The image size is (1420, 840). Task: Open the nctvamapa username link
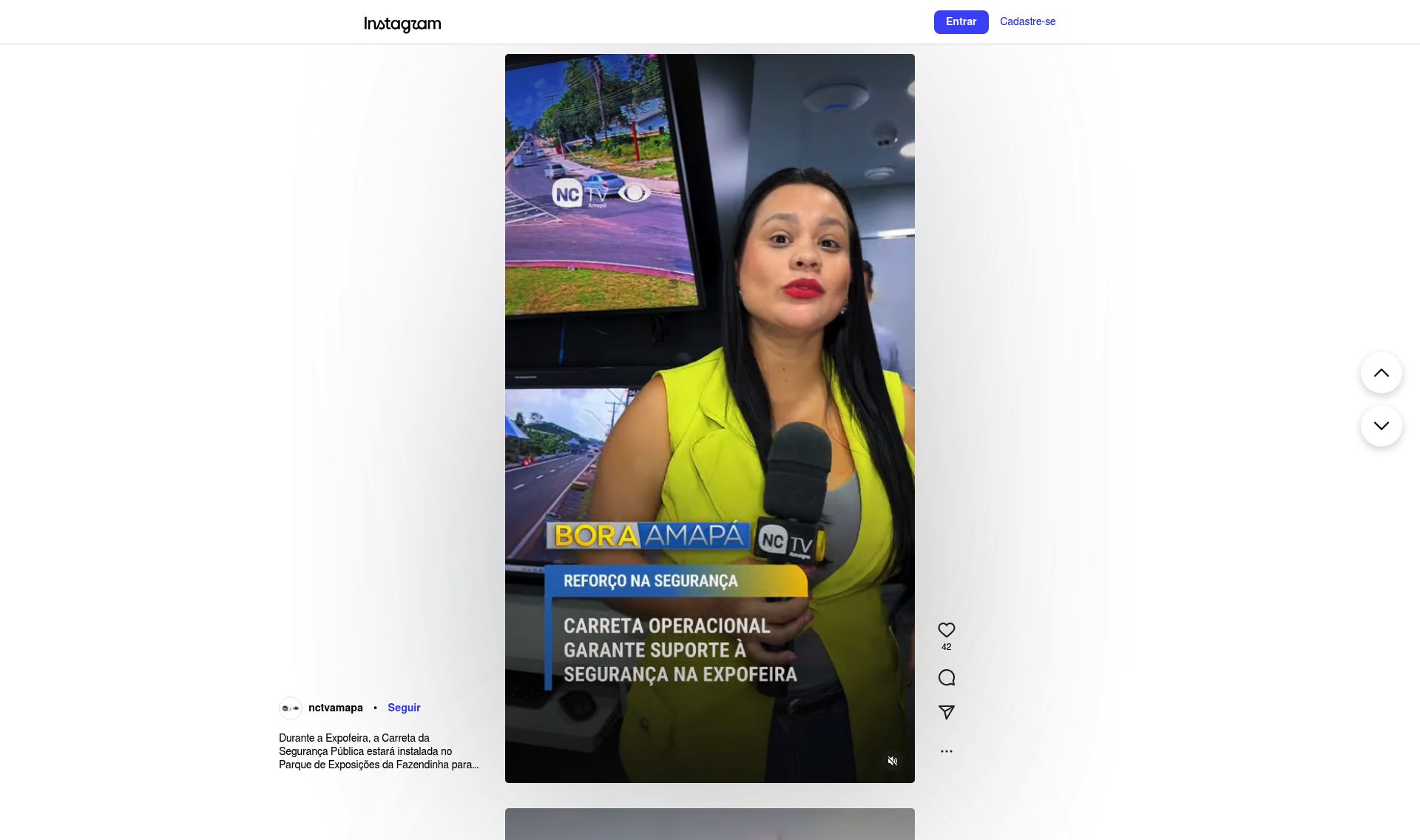(x=335, y=708)
